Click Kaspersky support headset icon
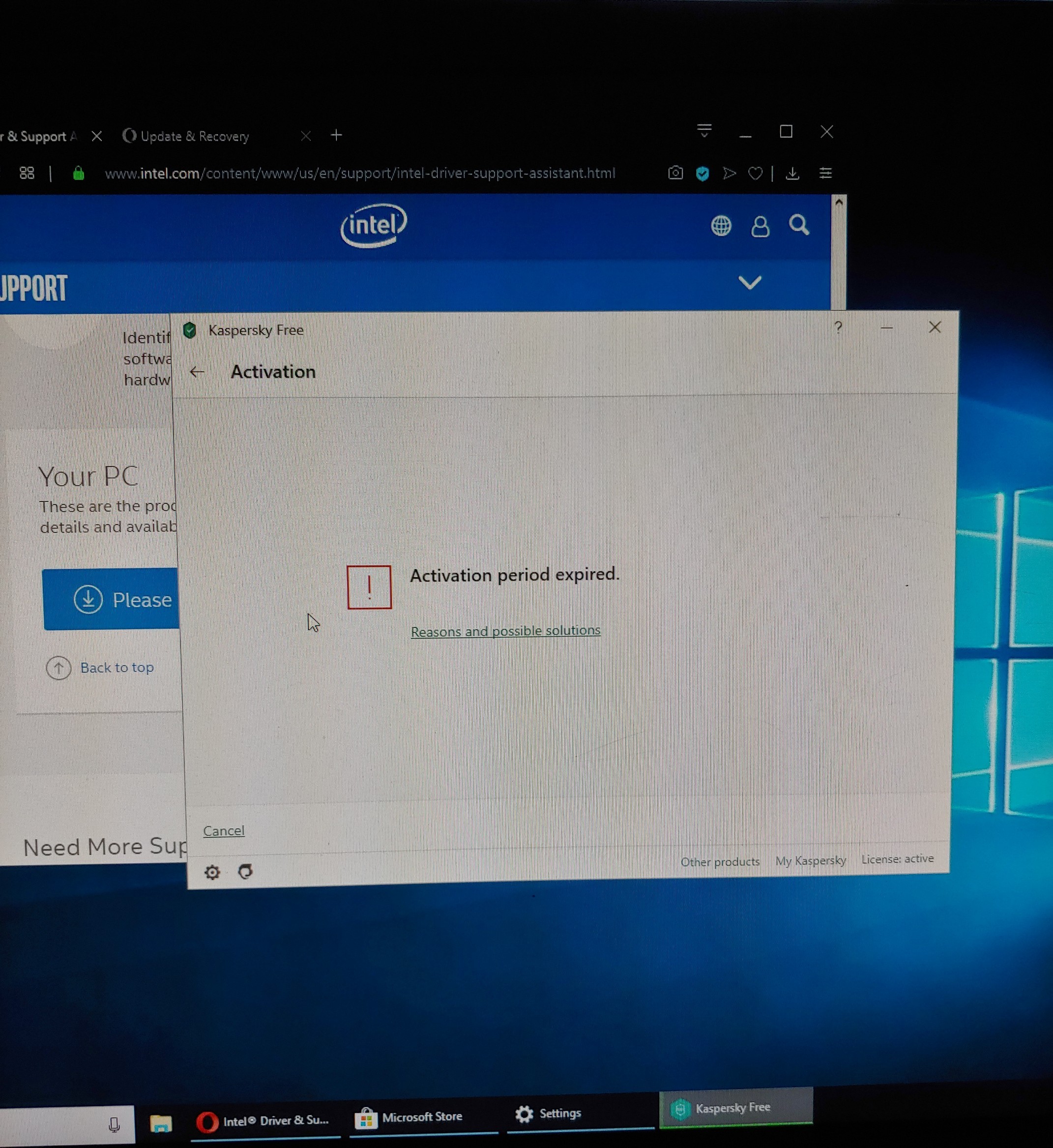Screen dimensions: 1053x1148 coord(246,872)
